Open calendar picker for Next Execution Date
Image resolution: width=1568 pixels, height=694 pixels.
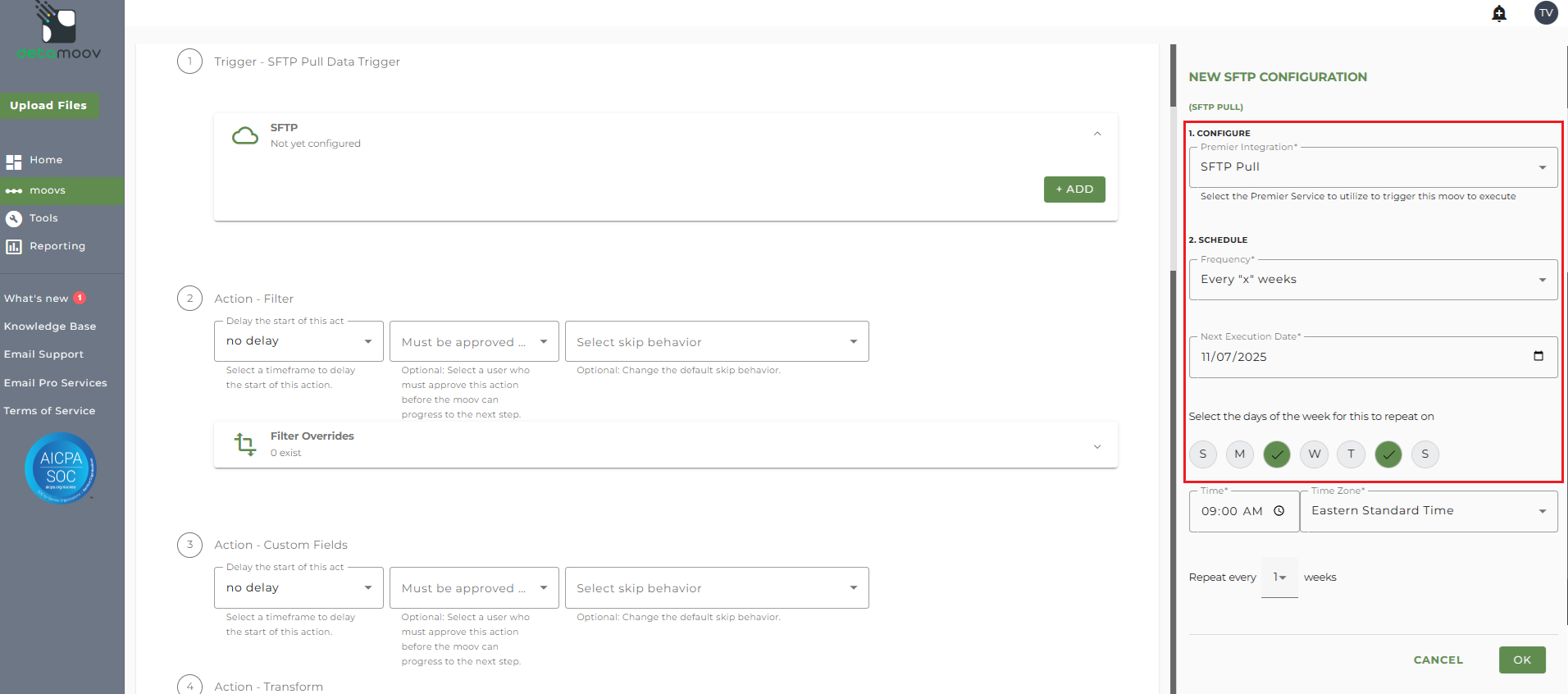[x=1538, y=356]
